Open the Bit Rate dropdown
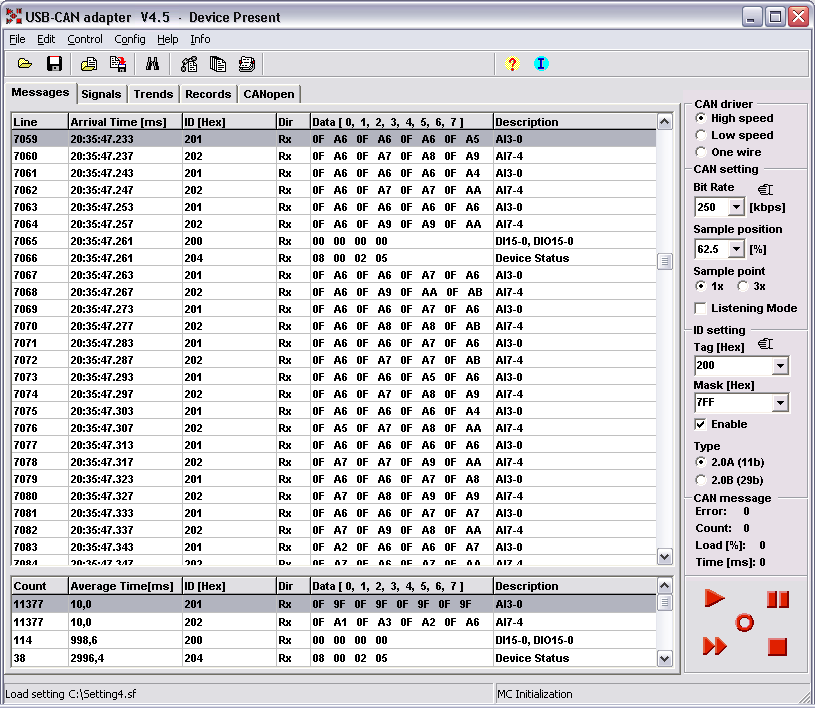 (736, 207)
